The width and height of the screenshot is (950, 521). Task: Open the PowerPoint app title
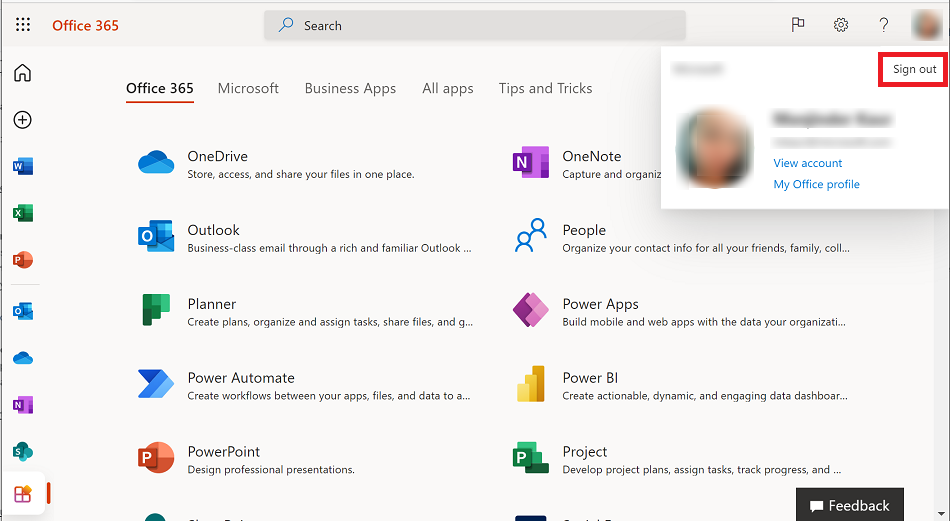(x=224, y=452)
